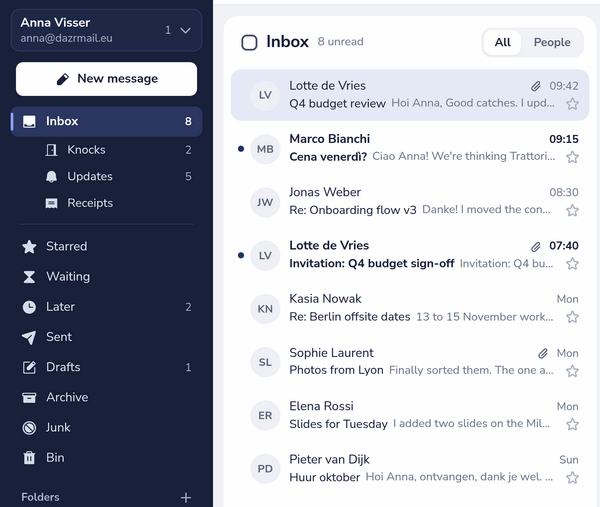The width and height of the screenshot is (600, 507).
Task: Click the Later clock icon
Action: (x=29, y=307)
